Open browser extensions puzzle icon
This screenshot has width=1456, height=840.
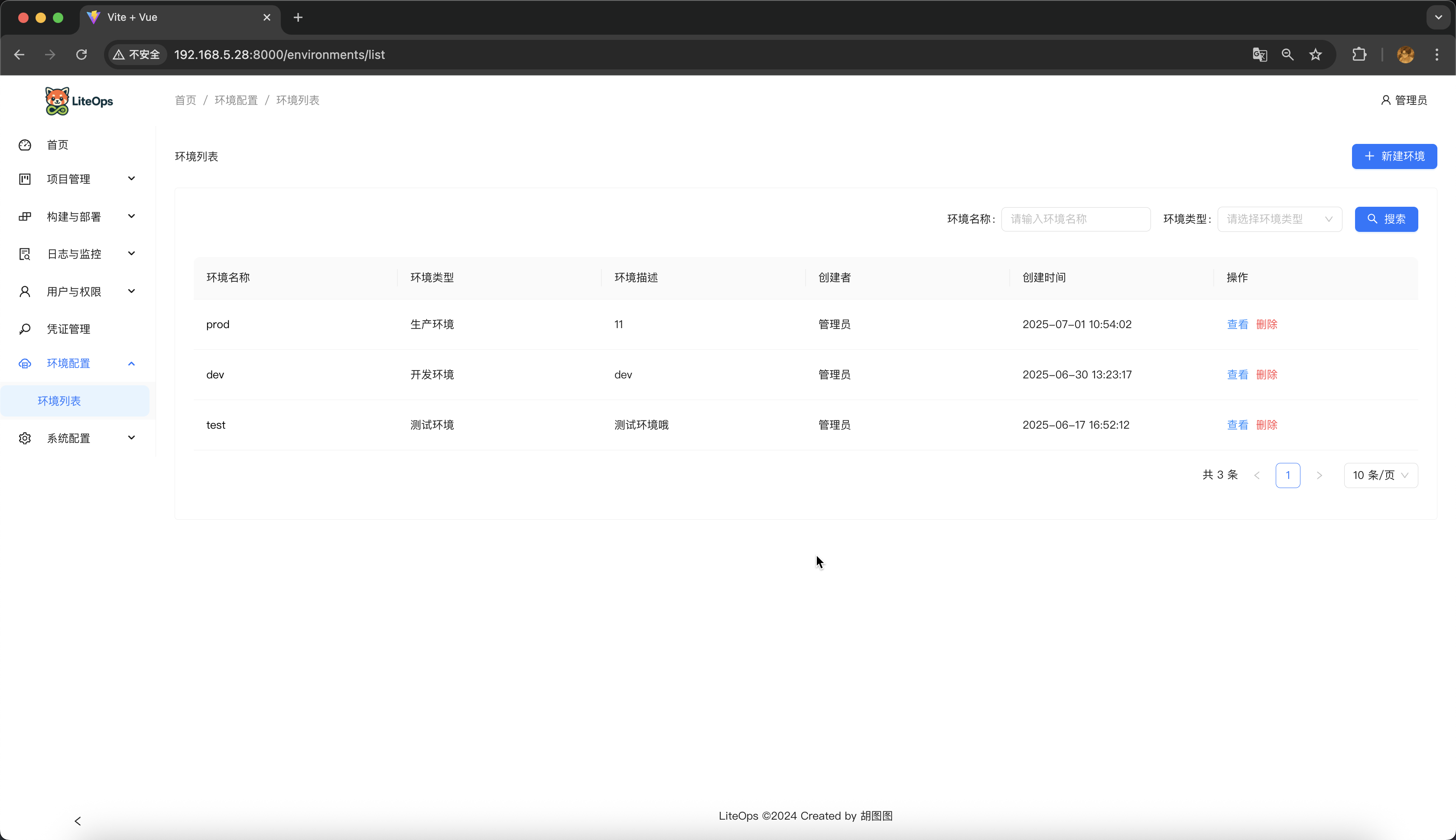[x=1359, y=55]
